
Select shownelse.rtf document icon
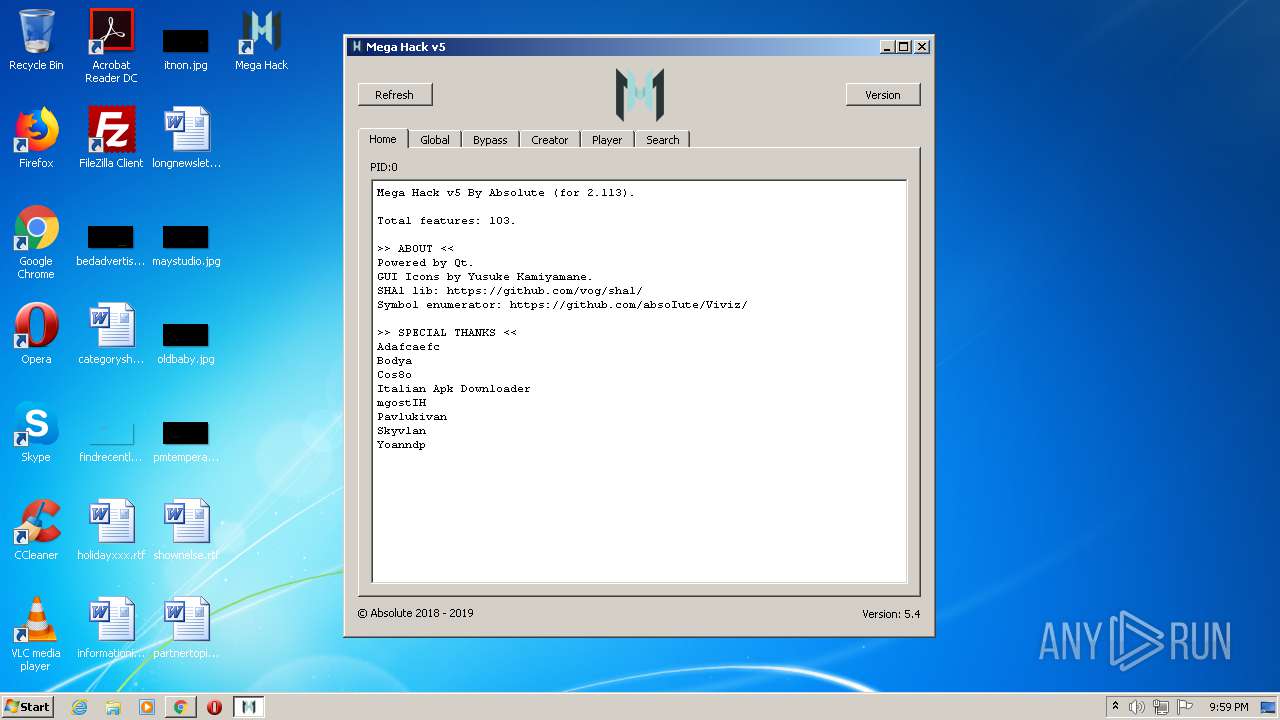186,529
